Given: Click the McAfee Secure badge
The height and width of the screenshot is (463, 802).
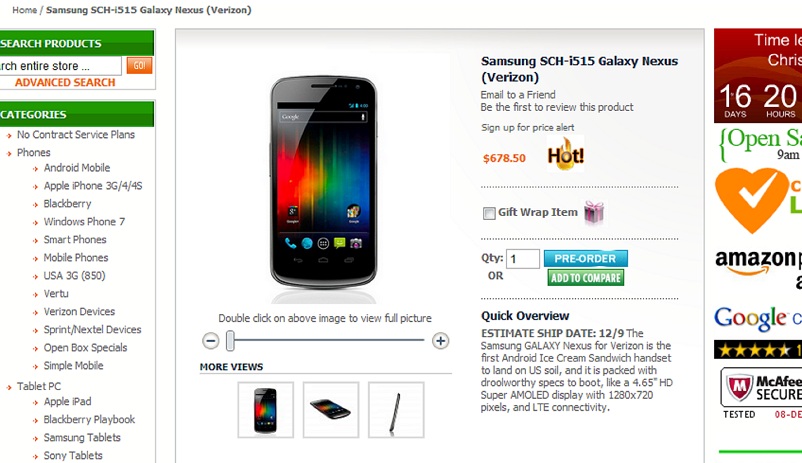Looking at the screenshot, I should [762, 393].
